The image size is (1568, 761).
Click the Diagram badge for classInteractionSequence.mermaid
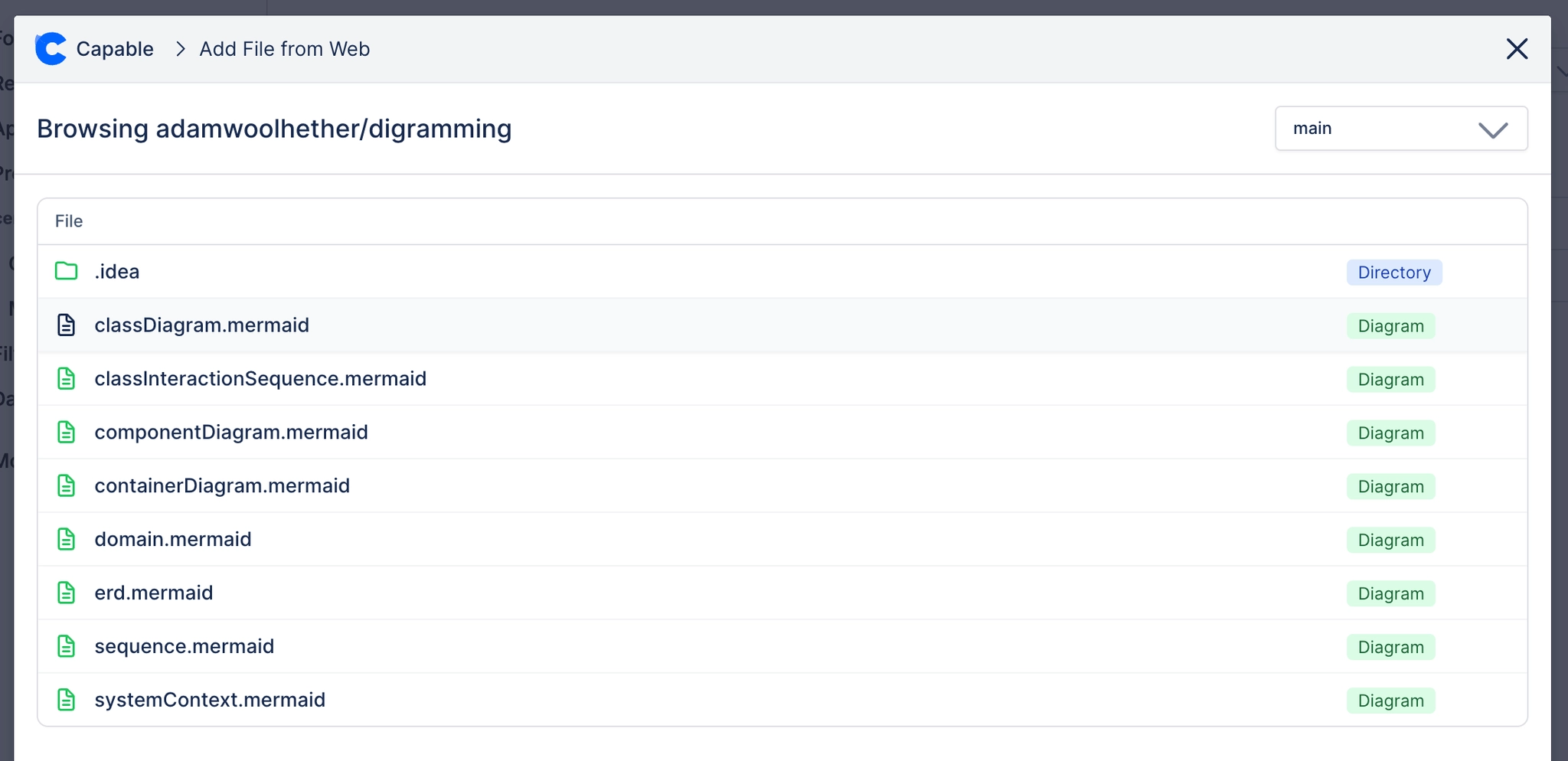[1390, 380]
